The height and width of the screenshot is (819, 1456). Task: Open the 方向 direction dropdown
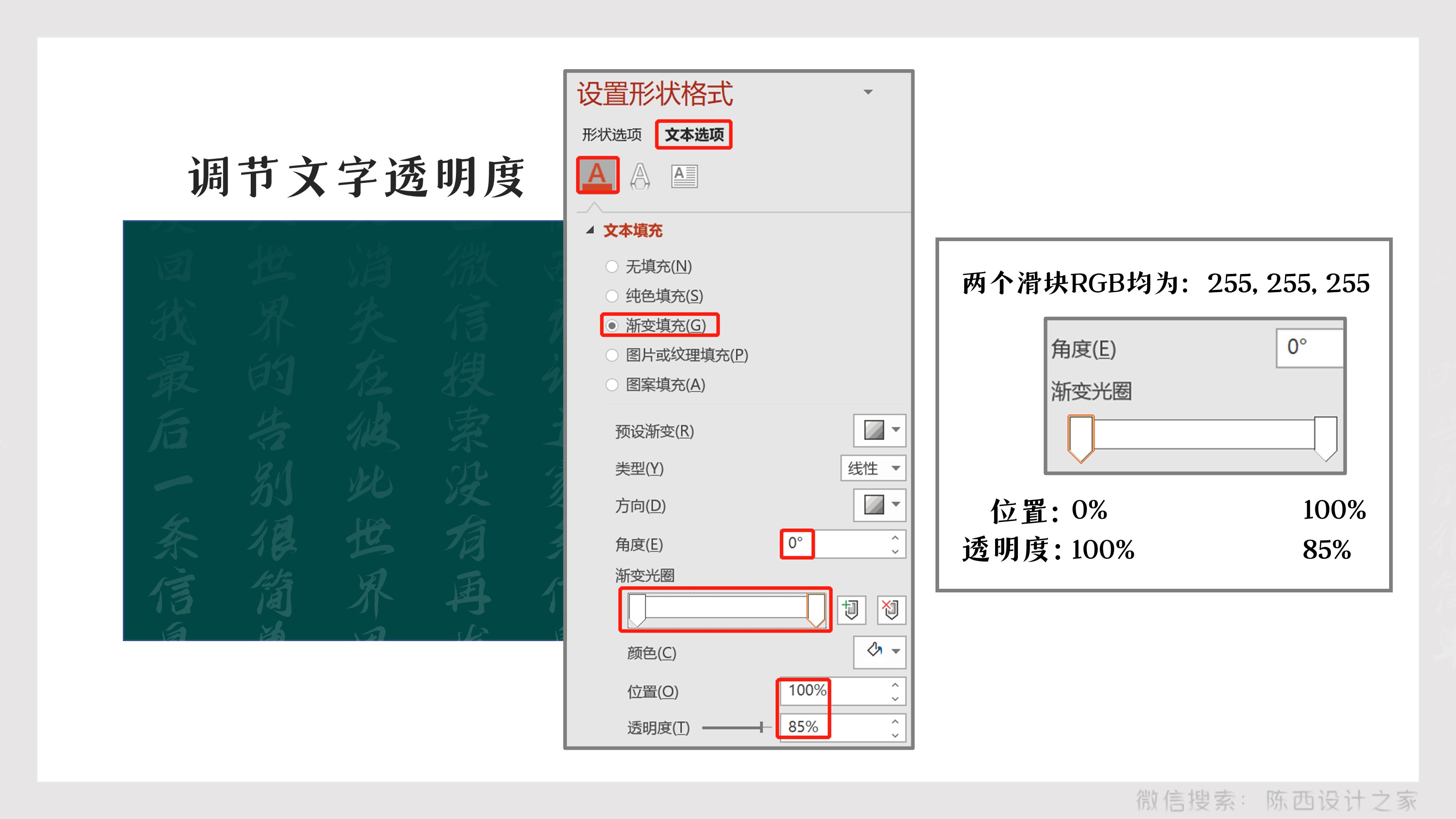[880, 505]
